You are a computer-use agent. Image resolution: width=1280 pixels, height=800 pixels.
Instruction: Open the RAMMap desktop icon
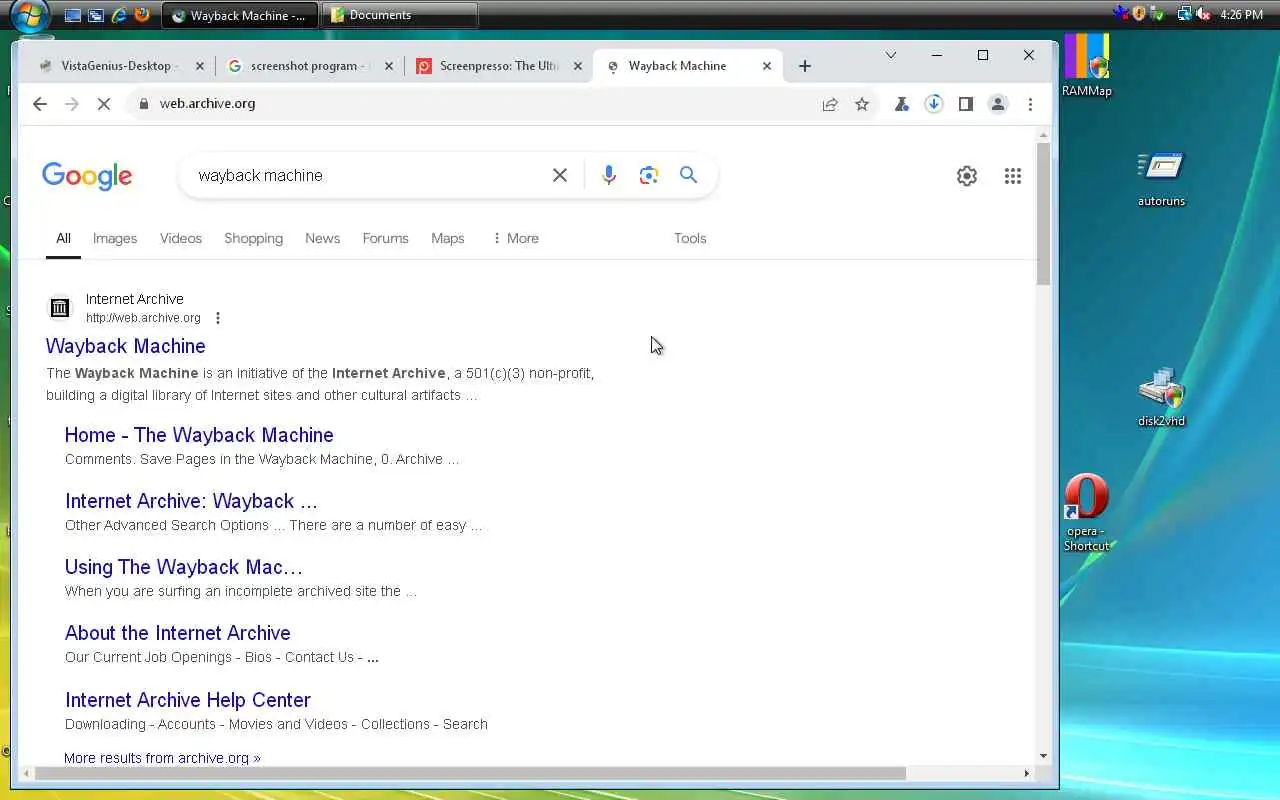click(1087, 66)
